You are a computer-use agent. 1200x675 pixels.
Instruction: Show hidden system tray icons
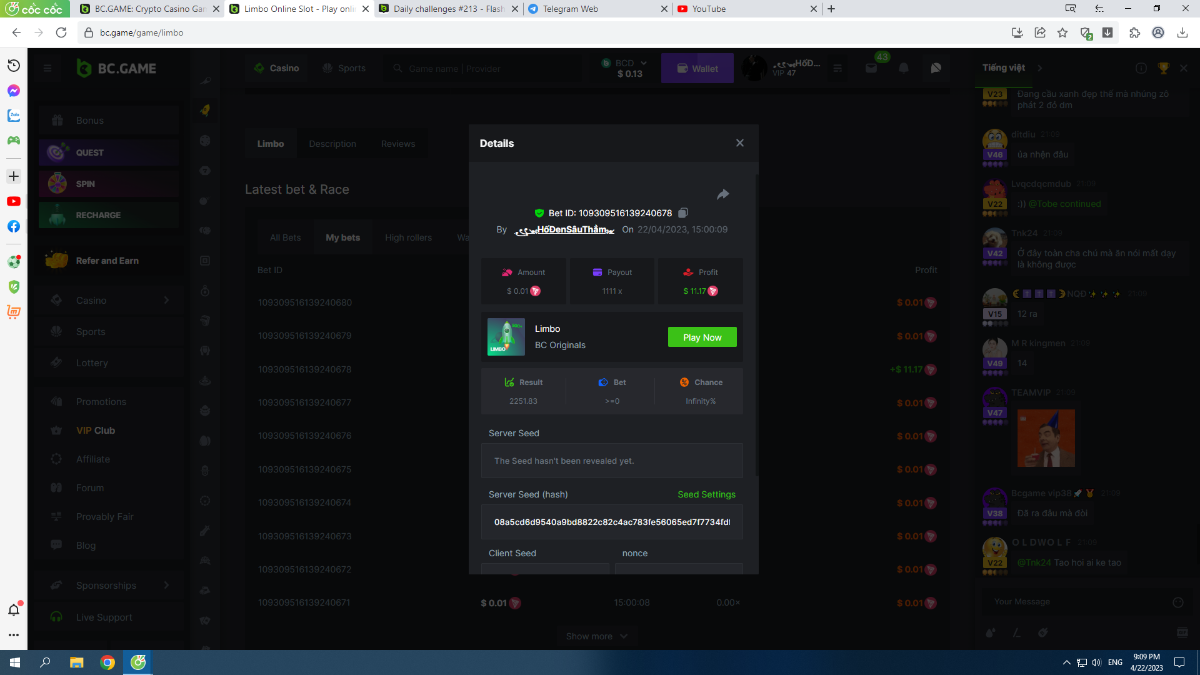[x=1065, y=662]
